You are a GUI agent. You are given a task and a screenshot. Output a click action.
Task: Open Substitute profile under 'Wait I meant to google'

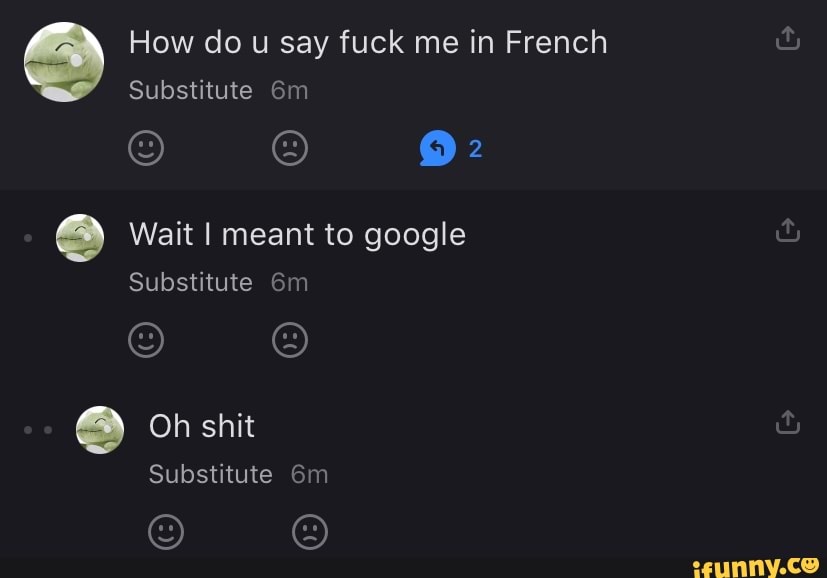point(191,283)
